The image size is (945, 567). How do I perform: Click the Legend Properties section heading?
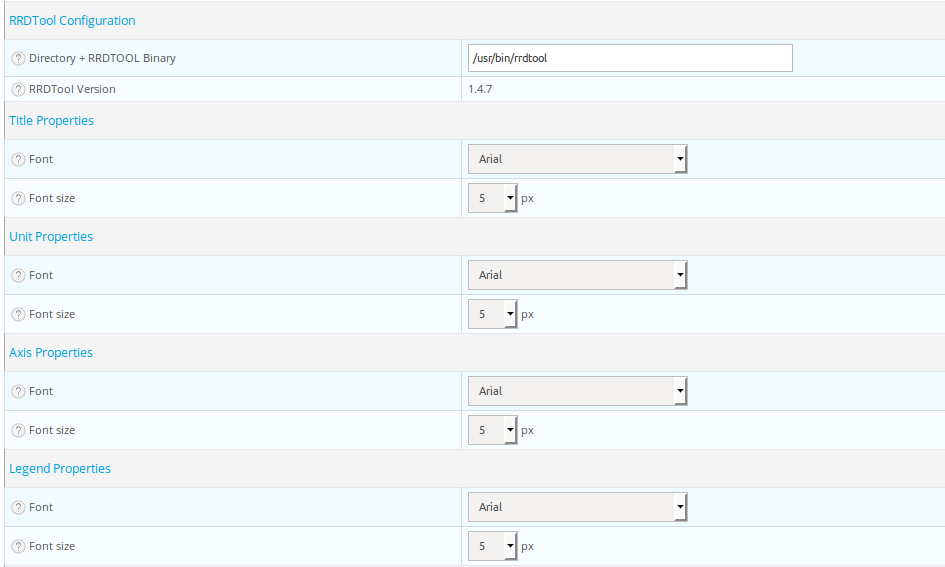point(60,469)
